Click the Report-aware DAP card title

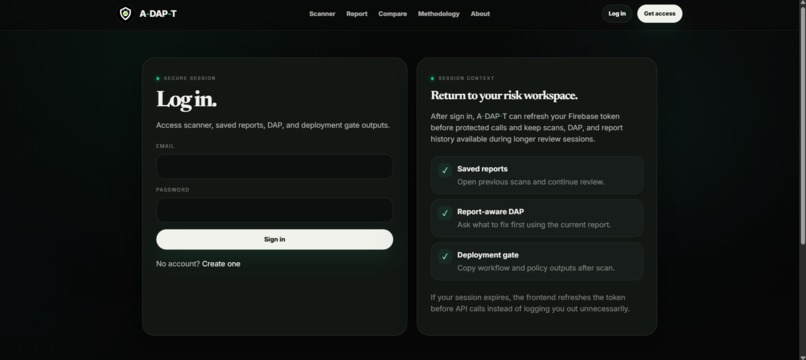click(490, 211)
